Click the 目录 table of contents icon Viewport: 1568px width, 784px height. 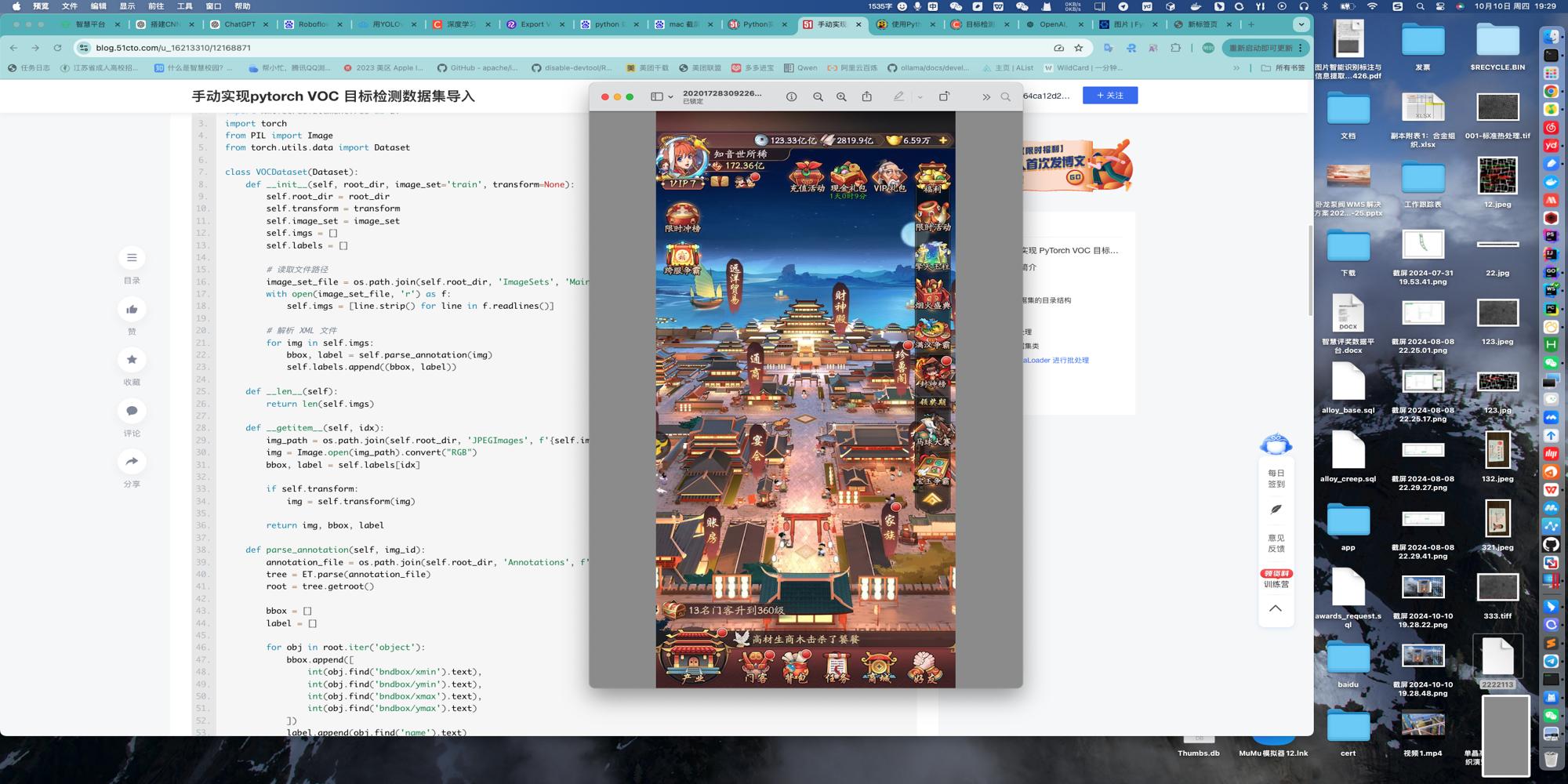[x=132, y=258]
